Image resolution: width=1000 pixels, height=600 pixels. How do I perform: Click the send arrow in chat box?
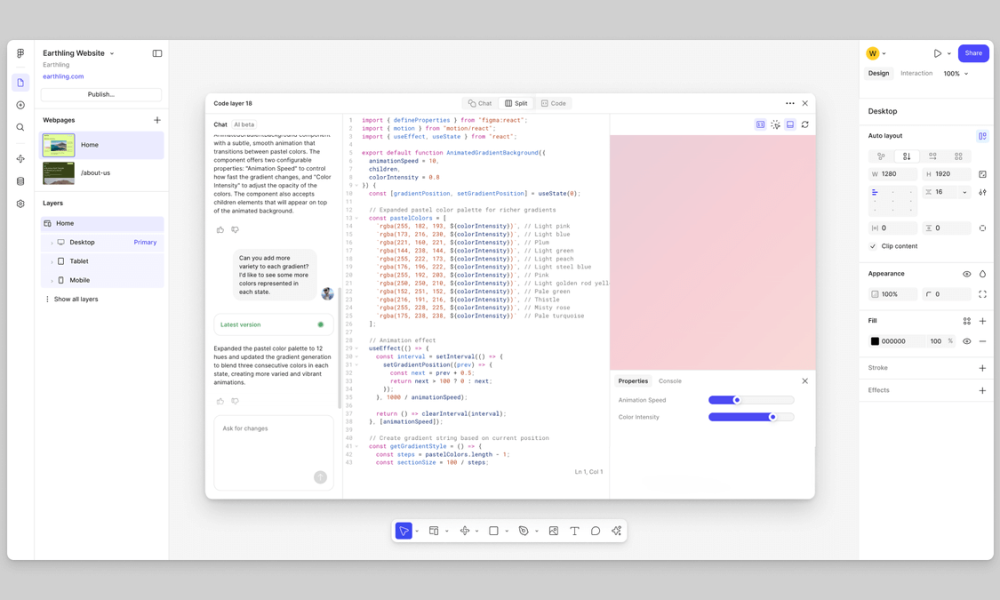[x=320, y=477]
